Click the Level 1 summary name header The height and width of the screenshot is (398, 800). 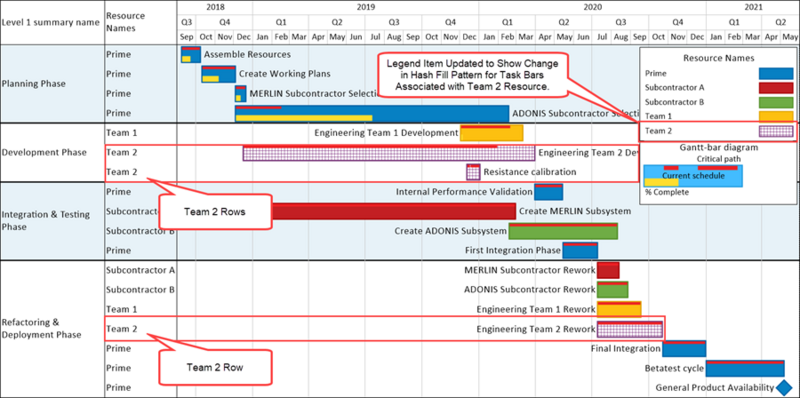coord(51,22)
